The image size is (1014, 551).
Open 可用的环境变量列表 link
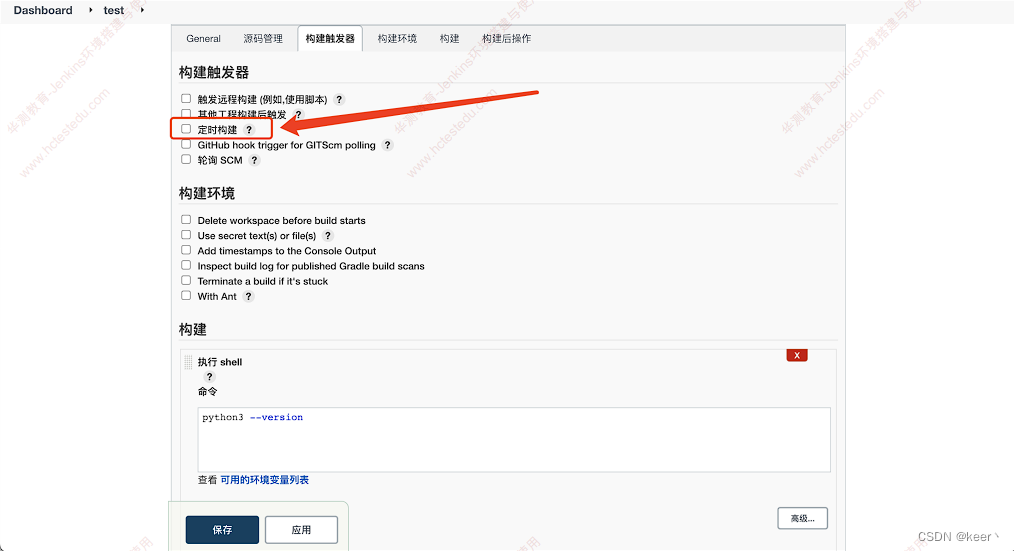[x=264, y=480]
